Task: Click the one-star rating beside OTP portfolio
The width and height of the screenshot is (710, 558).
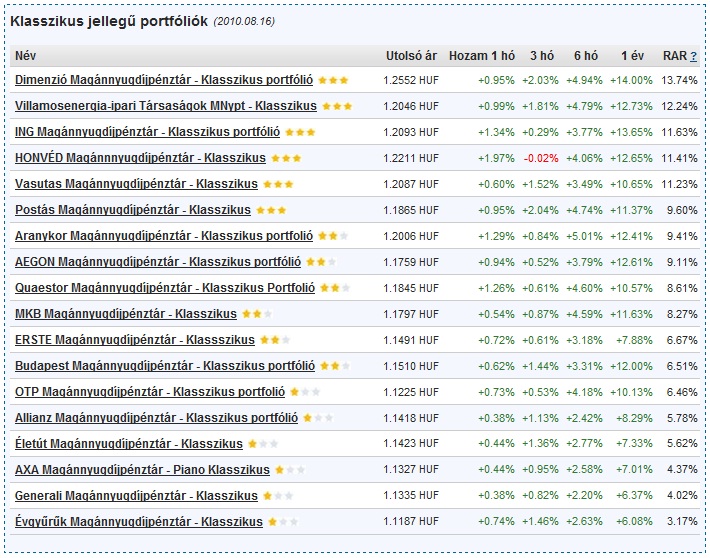Action: pyautogui.click(x=305, y=392)
